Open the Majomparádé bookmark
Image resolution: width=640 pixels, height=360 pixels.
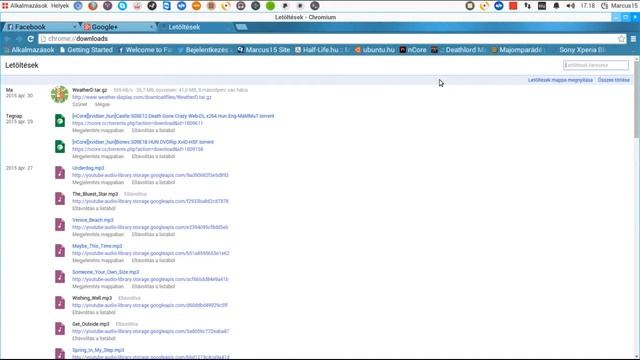517,50
